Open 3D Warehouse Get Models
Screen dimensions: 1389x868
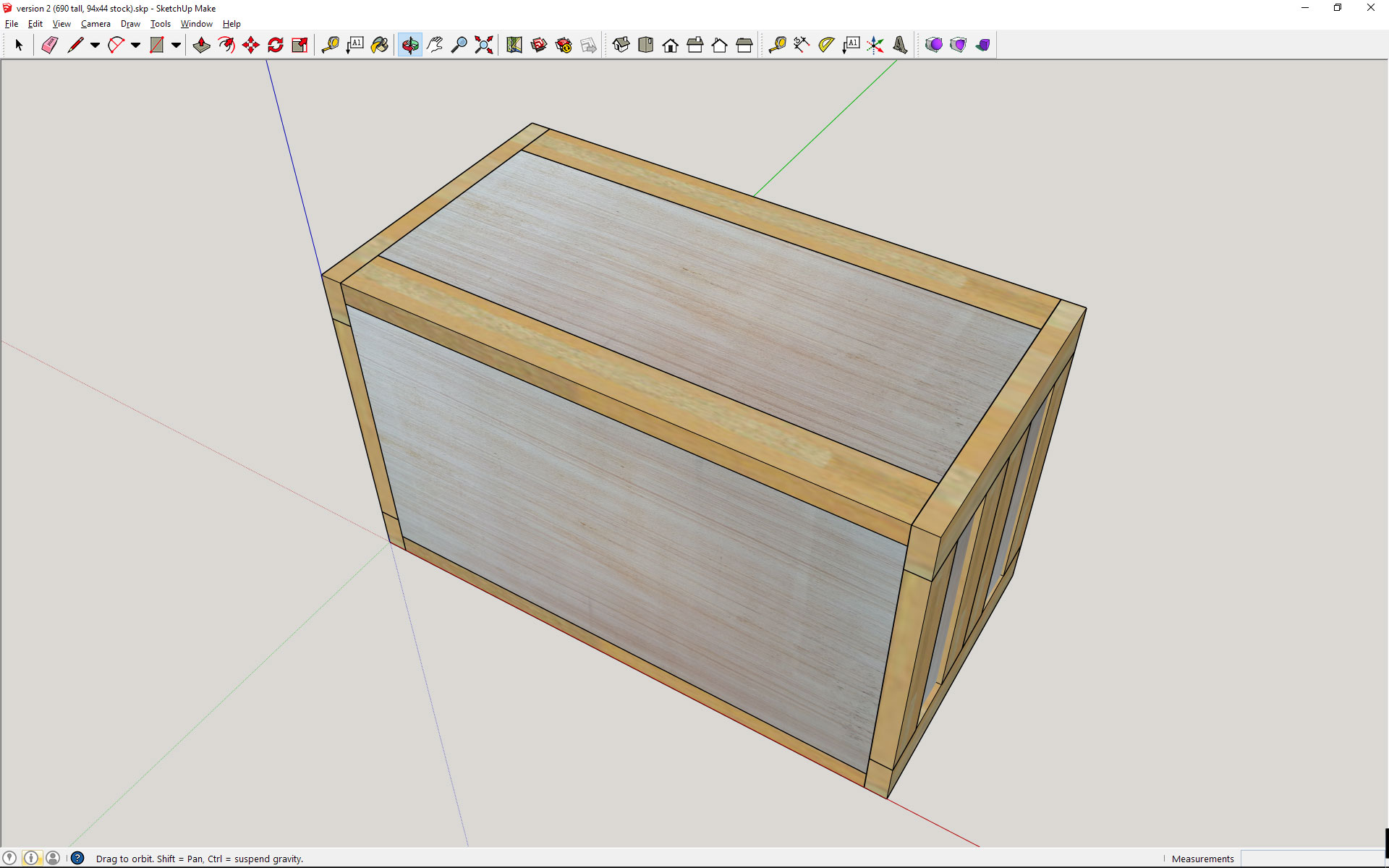tap(539, 45)
